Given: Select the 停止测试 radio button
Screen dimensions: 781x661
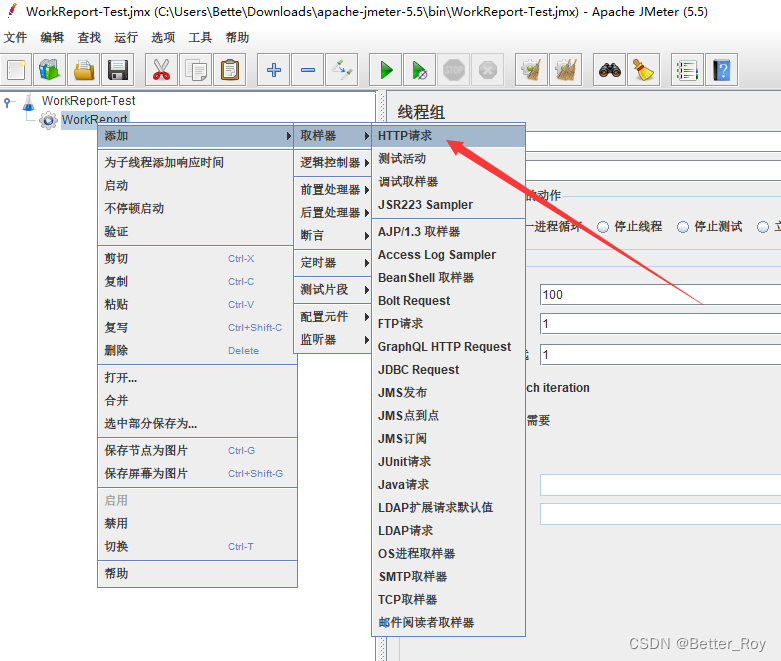Looking at the screenshot, I should 683,227.
